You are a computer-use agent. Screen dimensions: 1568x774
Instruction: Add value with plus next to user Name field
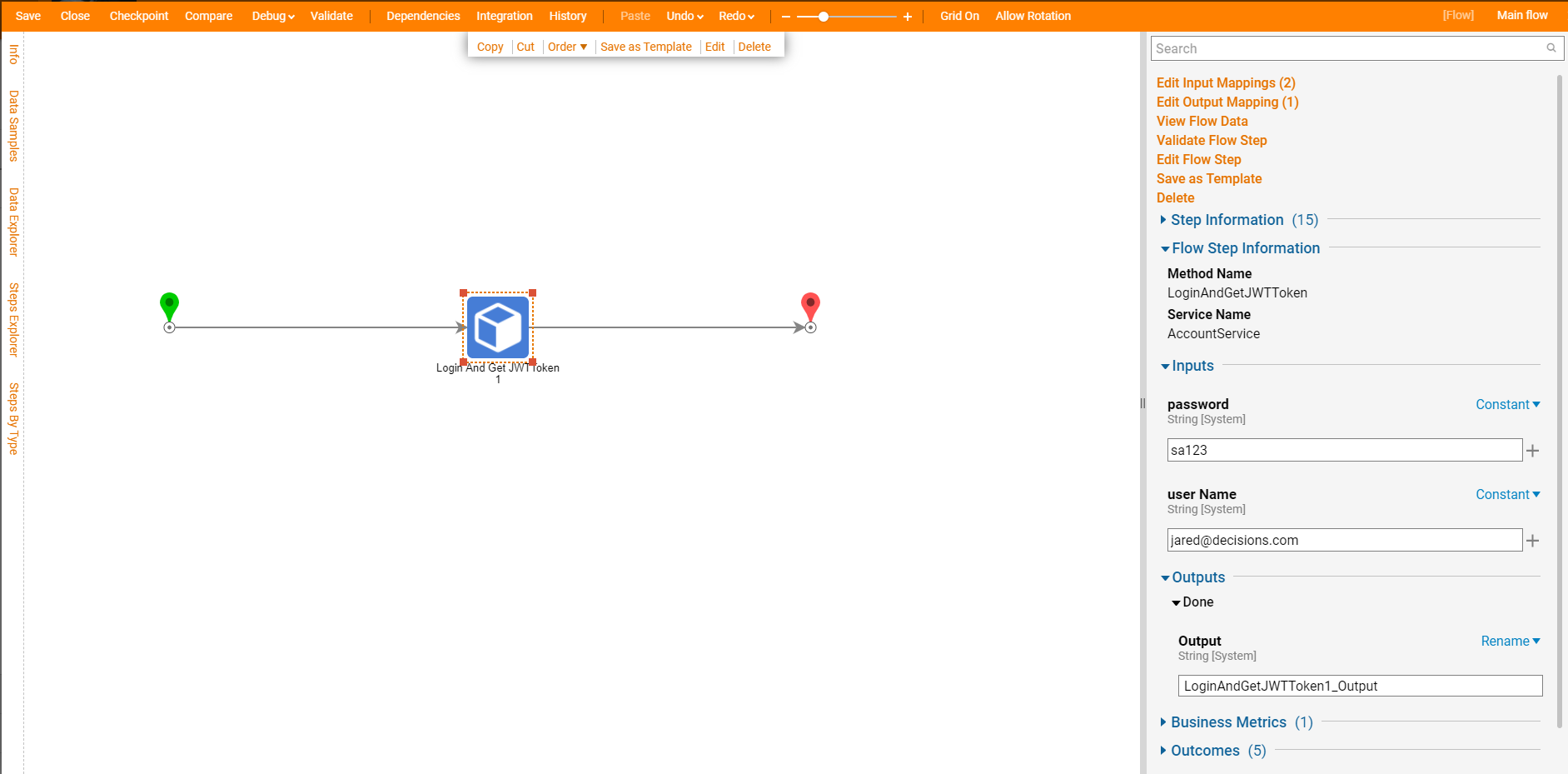[x=1532, y=541]
